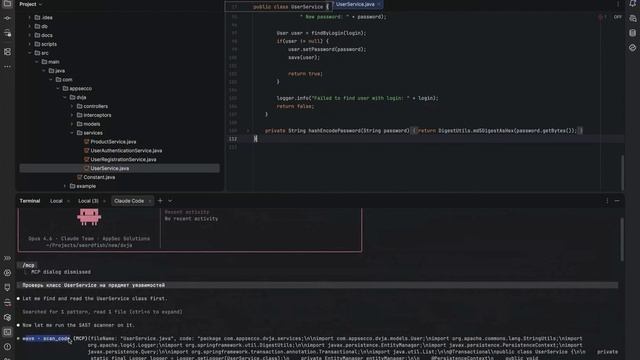
Task: Expand the interceptors folder
Action: [72, 115]
